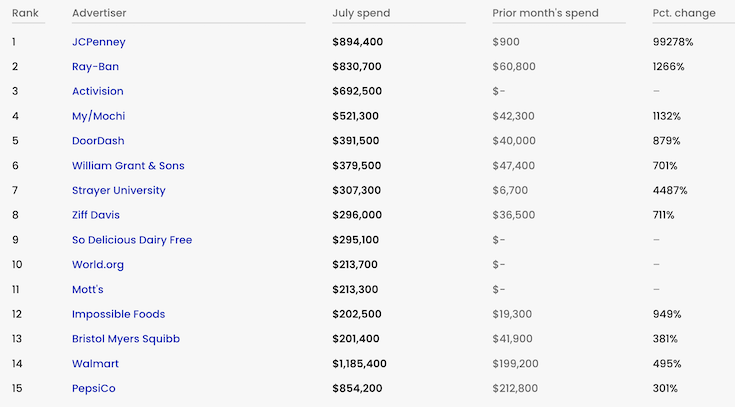Open Strayer University link
This screenshot has height=407, width=735.
(x=118, y=190)
